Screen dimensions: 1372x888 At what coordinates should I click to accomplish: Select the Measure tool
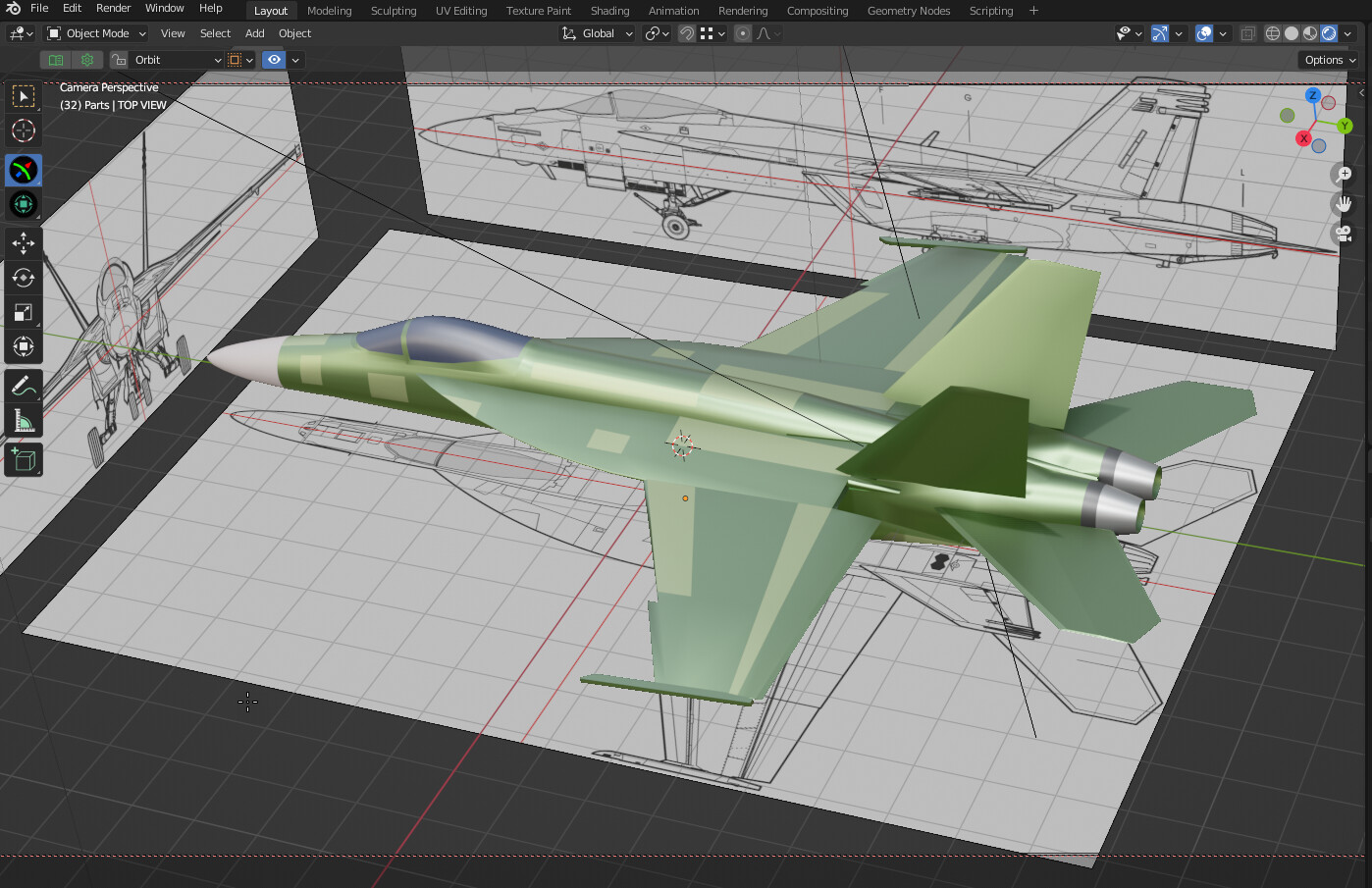pyautogui.click(x=24, y=421)
